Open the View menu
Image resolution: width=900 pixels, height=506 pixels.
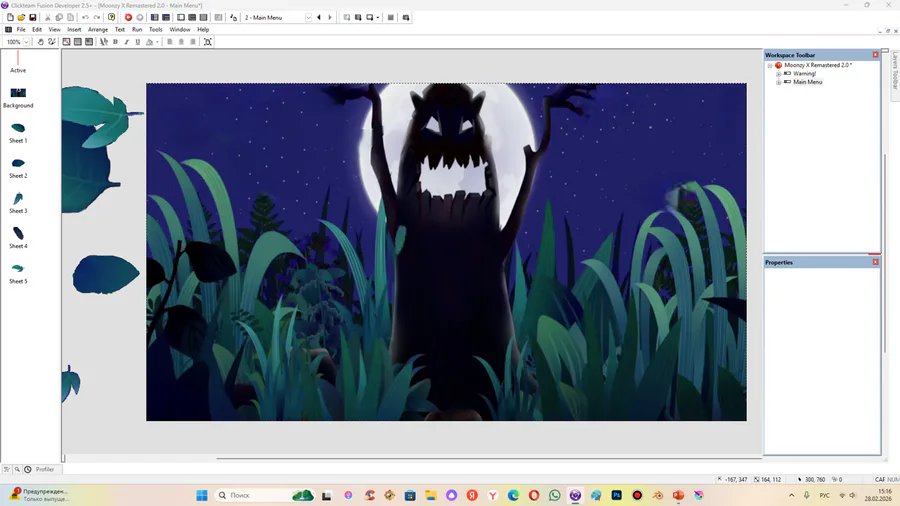pyautogui.click(x=55, y=29)
